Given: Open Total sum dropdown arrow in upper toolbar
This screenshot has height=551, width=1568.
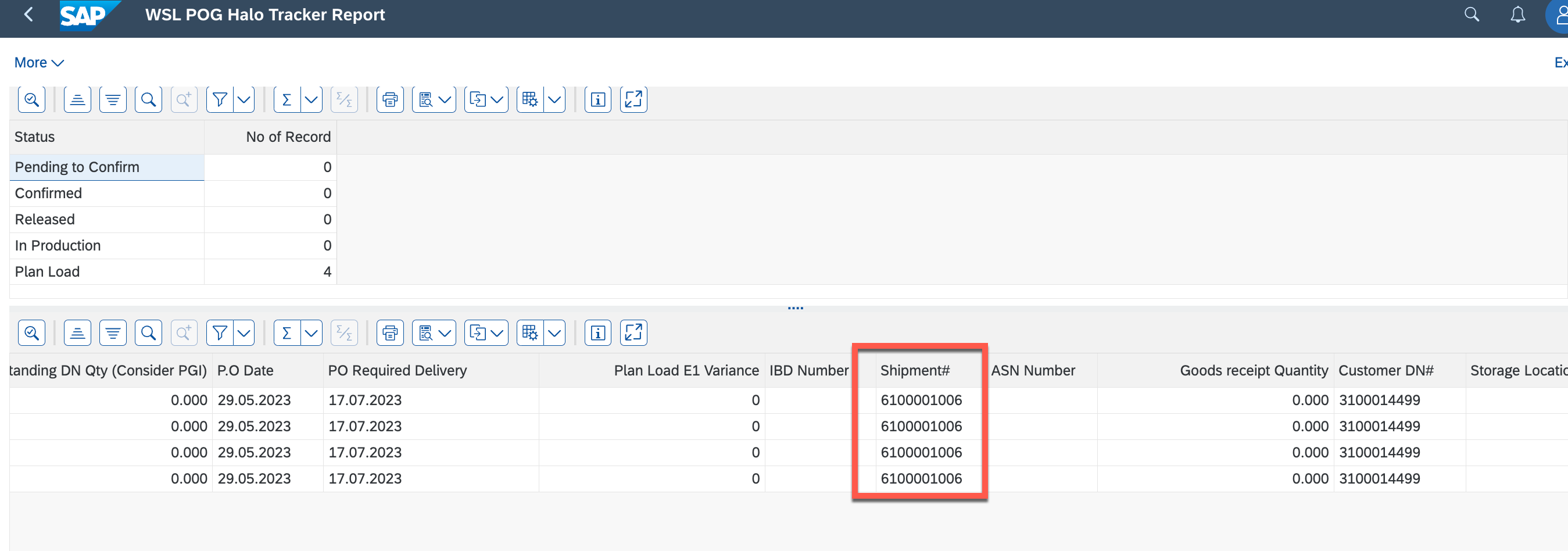Looking at the screenshot, I should pyautogui.click(x=312, y=99).
